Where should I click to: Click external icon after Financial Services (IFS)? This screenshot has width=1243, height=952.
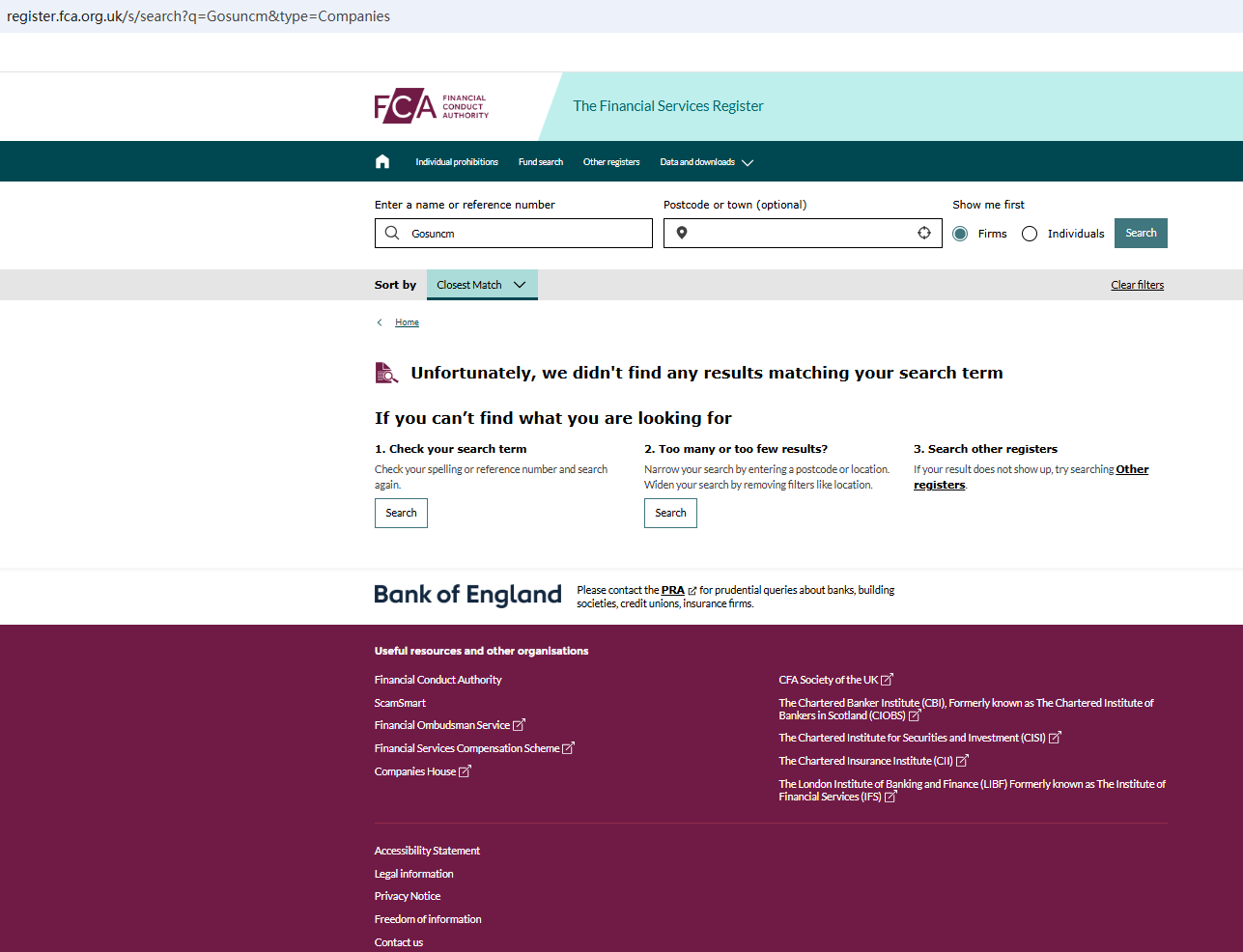point(890,797)
